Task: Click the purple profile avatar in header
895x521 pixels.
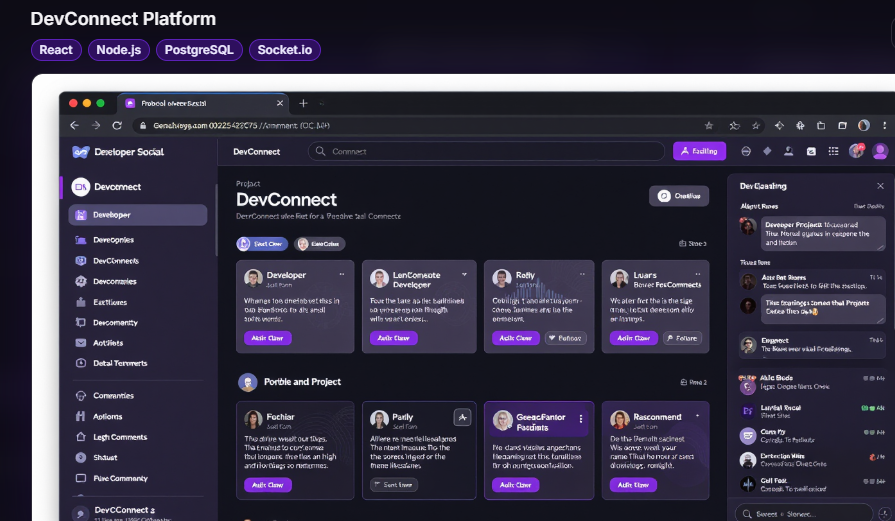Action: pos(880,151)
